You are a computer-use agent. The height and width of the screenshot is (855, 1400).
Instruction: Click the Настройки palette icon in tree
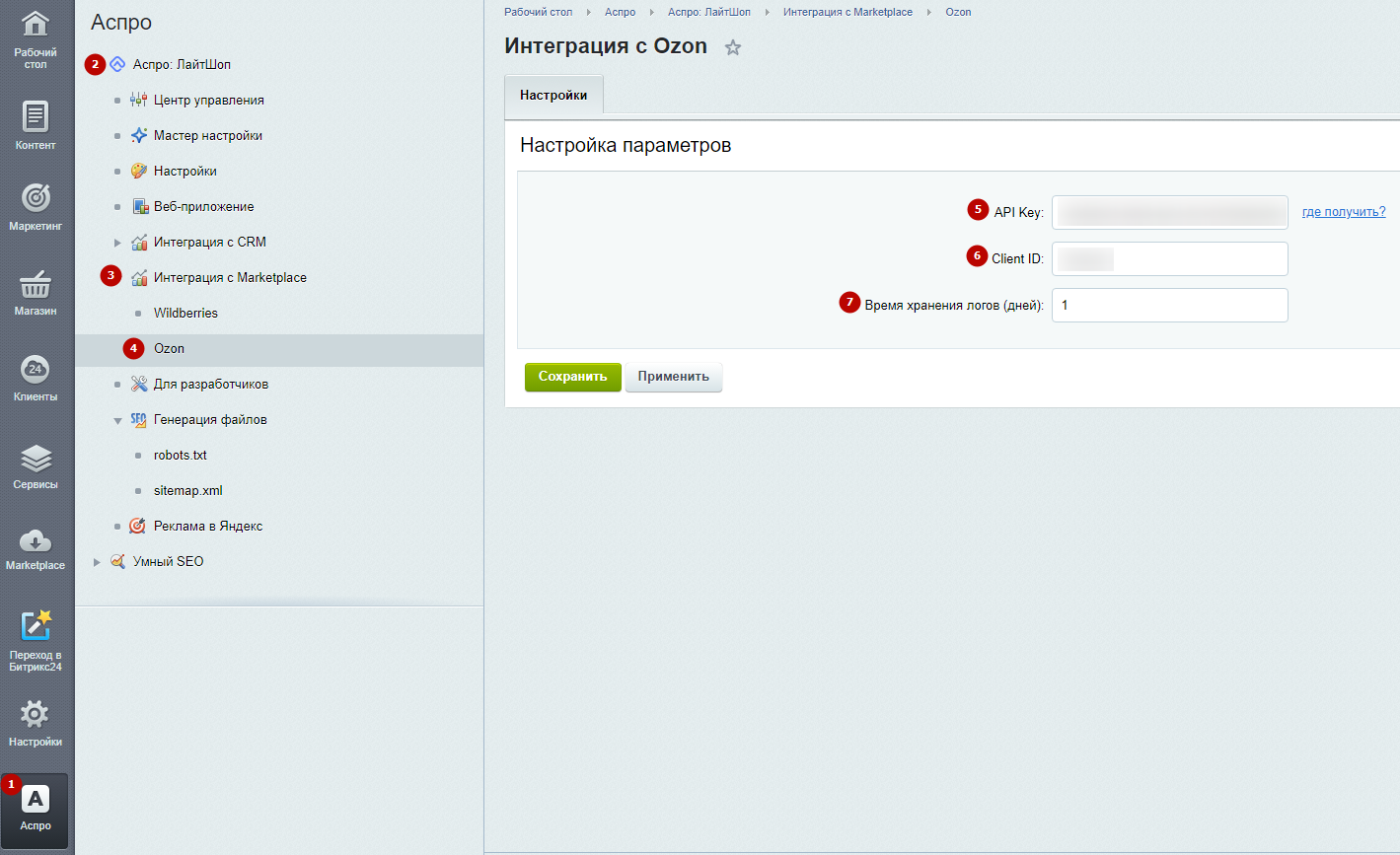click(138, 172)
